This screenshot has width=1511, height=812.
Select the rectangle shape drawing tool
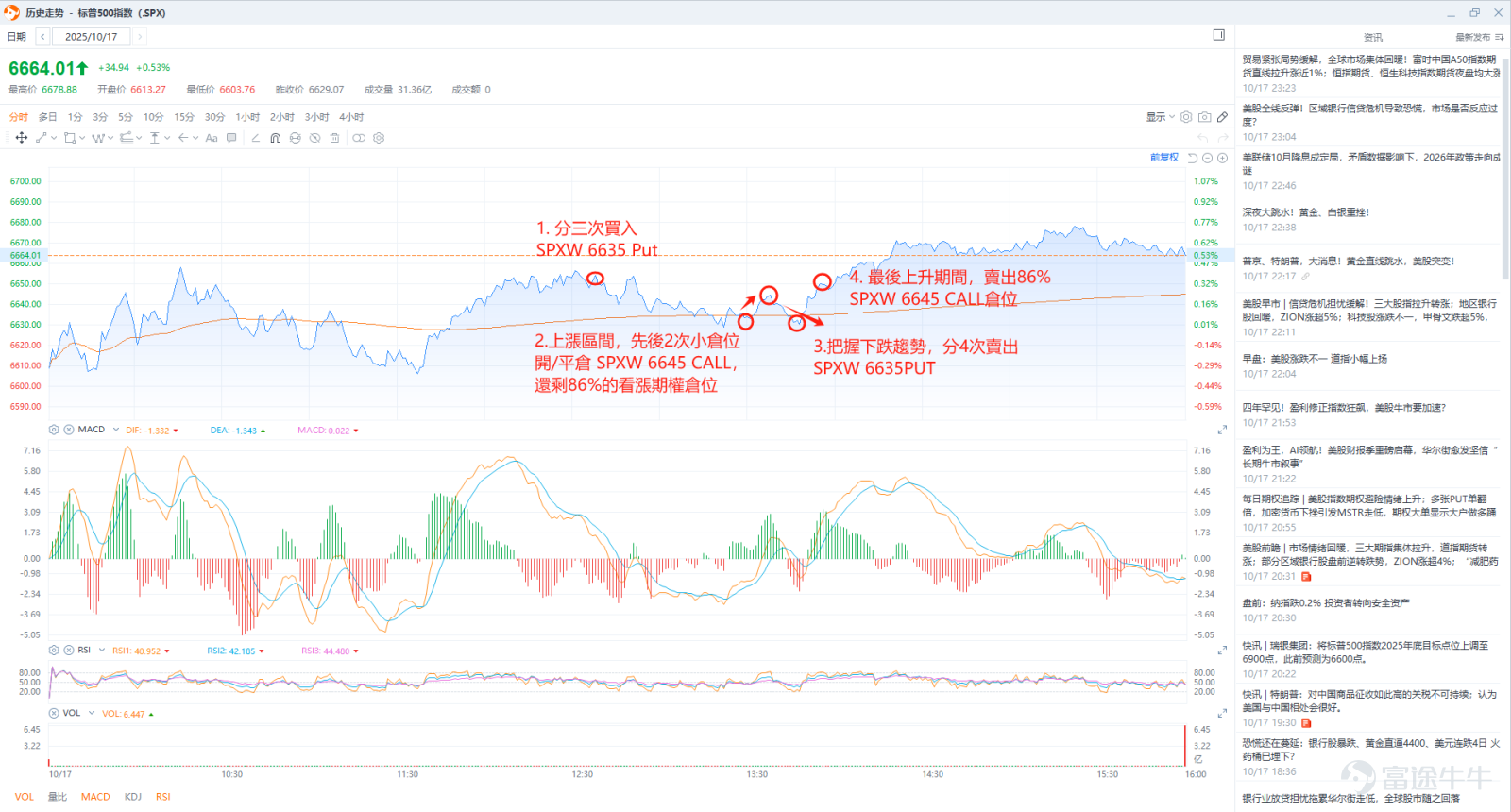point(70,138)
